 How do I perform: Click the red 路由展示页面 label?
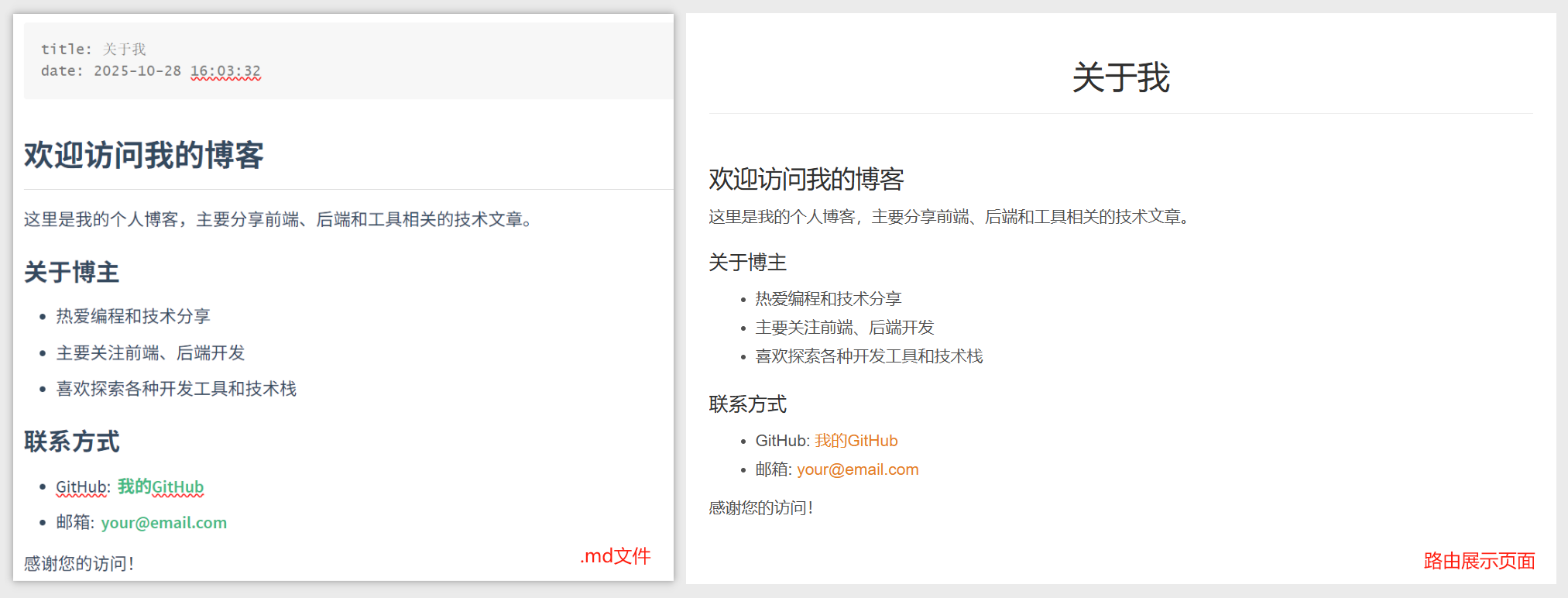pos(1479,561)
